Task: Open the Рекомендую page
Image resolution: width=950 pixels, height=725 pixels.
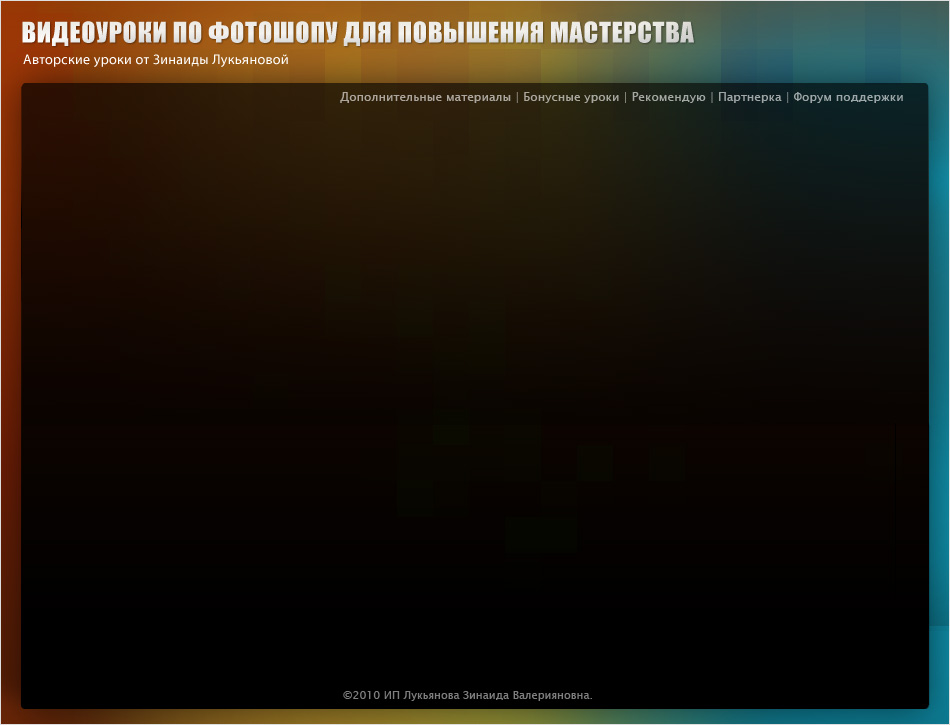Action: [668, 98]
